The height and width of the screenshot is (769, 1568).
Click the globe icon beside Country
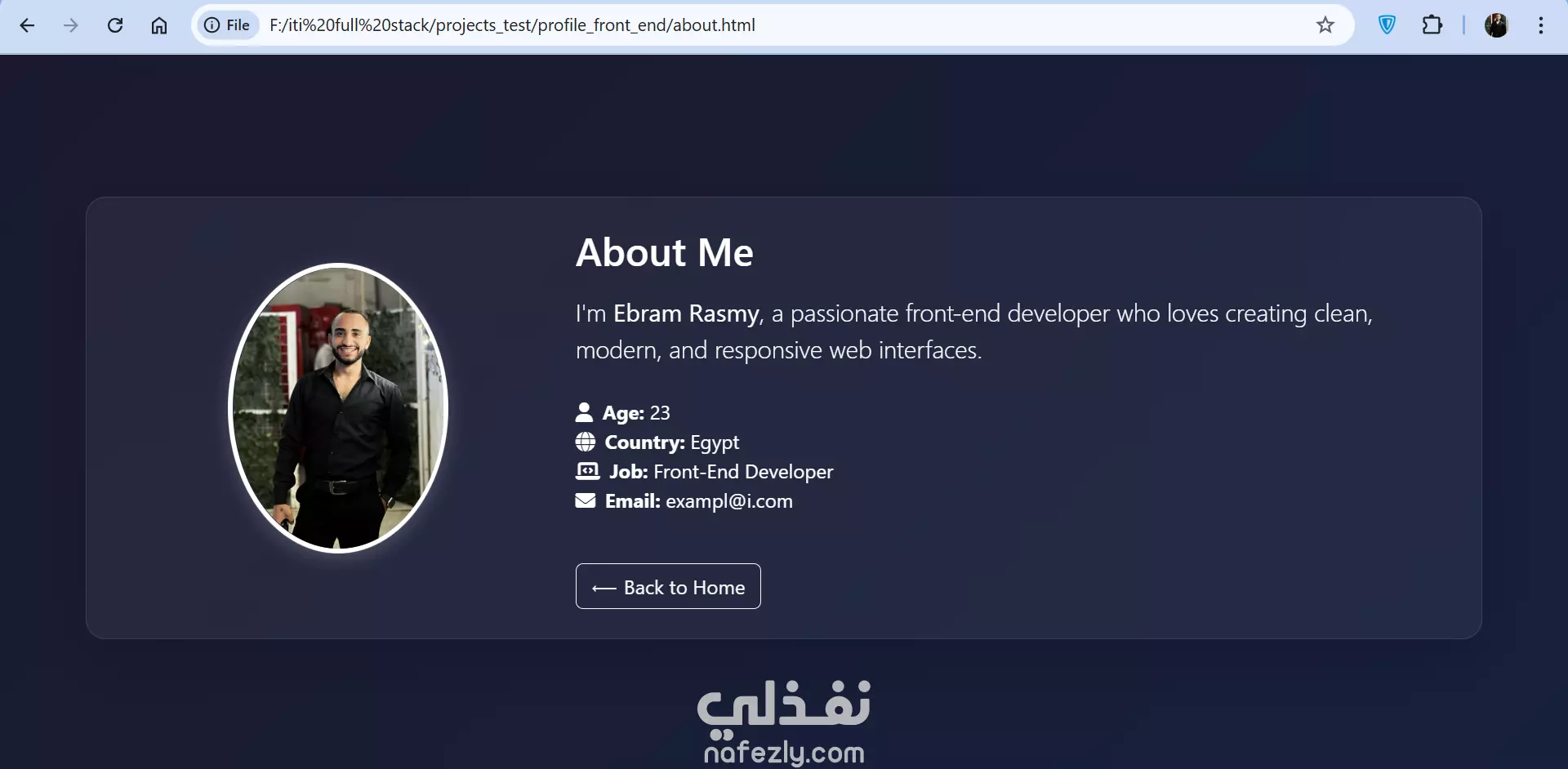[586, 442]
